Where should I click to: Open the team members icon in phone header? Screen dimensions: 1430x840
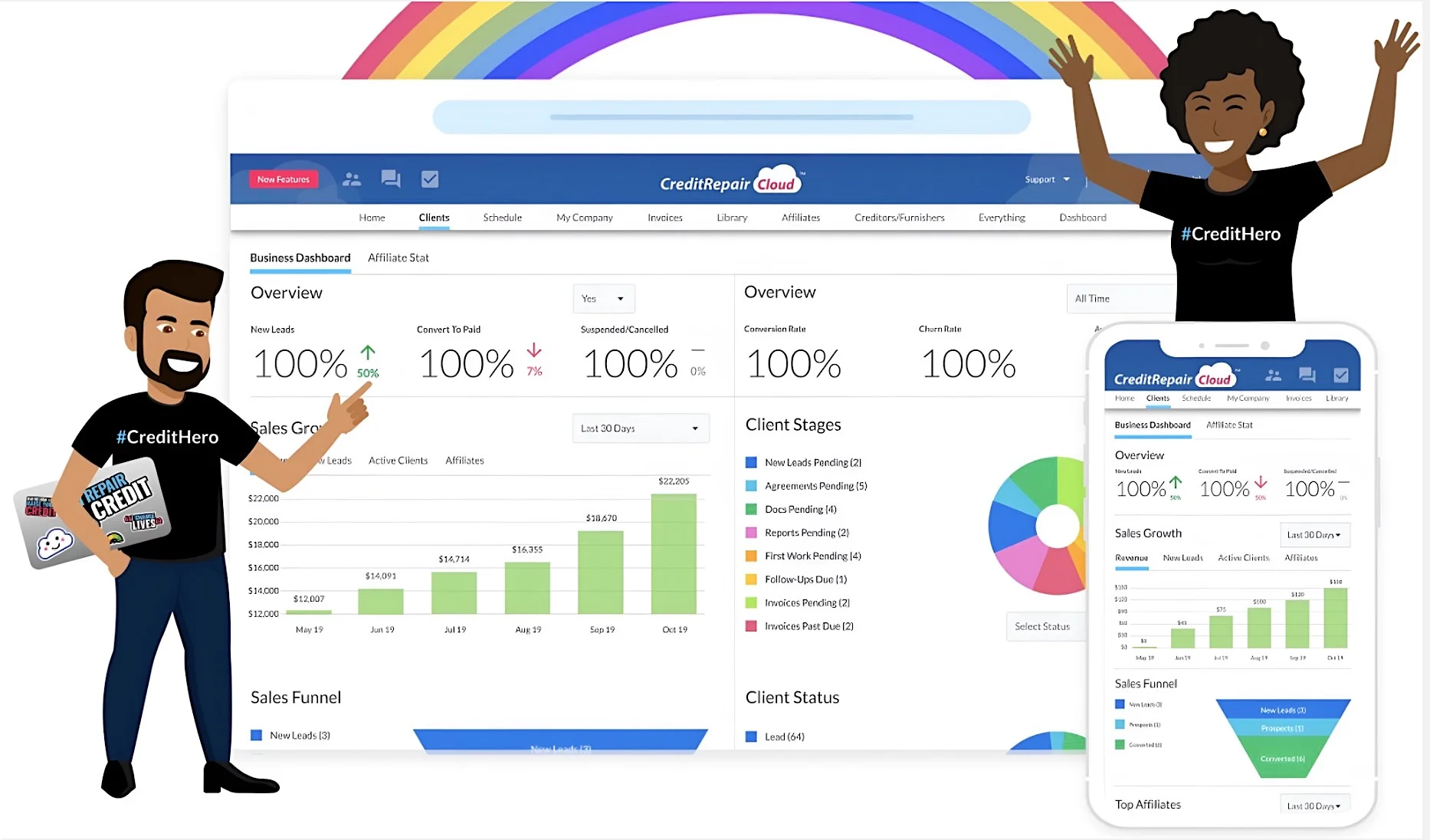click(x=1274, y=376)
